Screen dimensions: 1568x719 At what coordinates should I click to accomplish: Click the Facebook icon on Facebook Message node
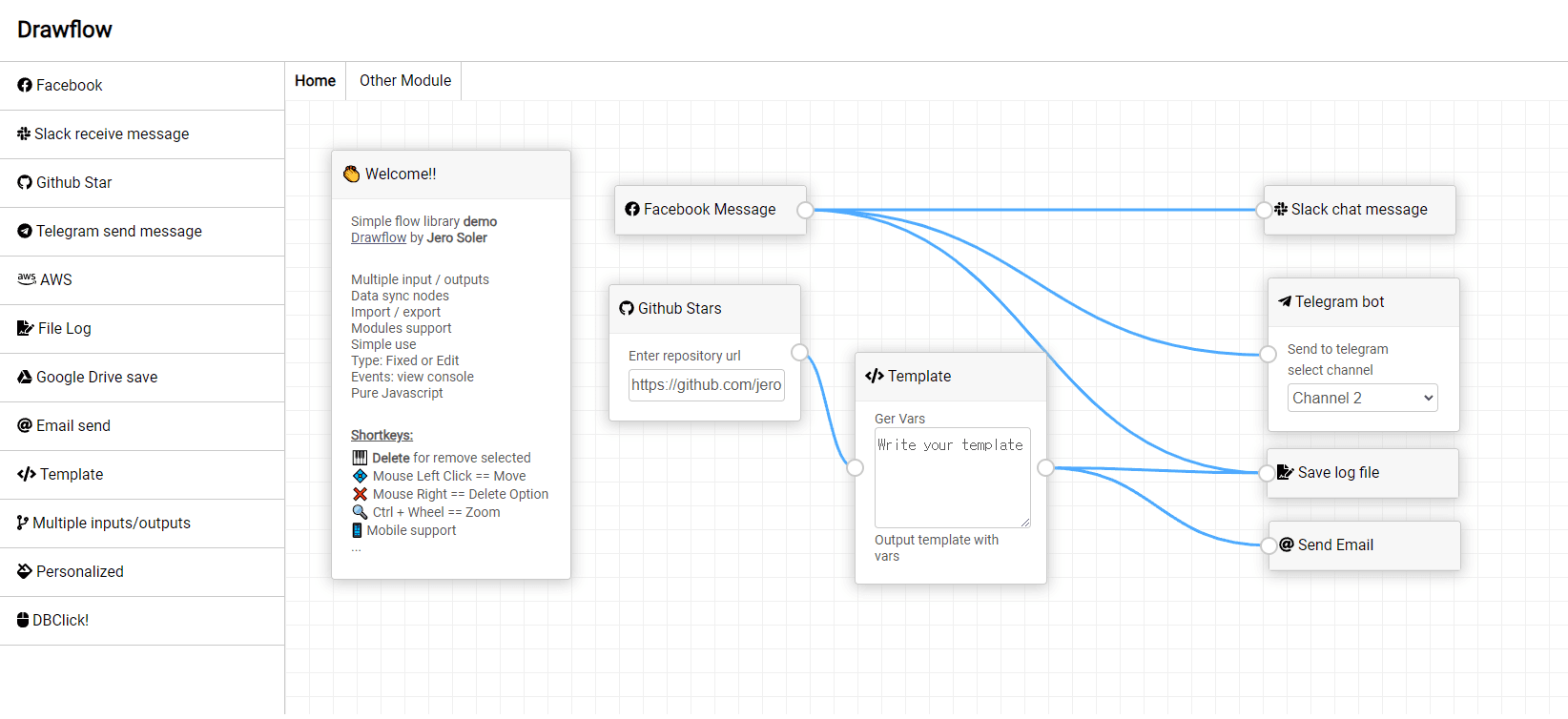[632, 209]
